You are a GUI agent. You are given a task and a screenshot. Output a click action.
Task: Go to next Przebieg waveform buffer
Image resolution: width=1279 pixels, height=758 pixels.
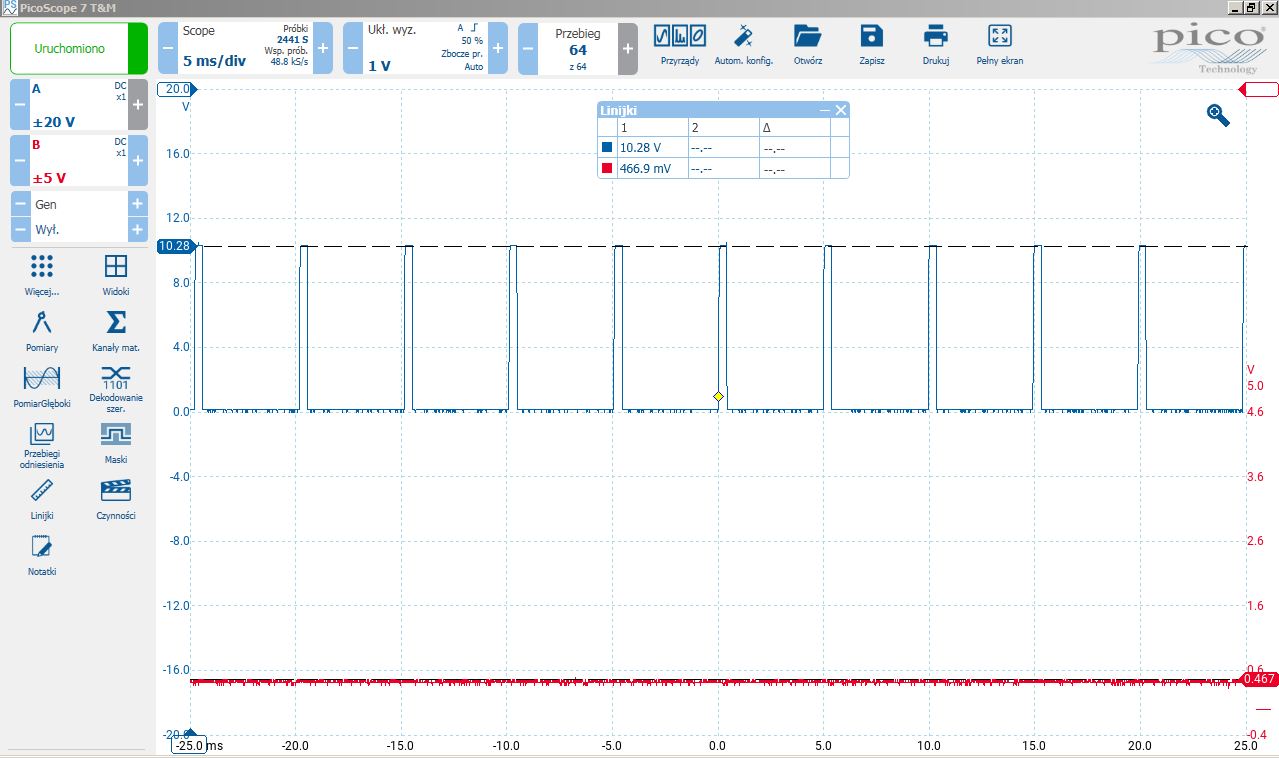point(628,48)
